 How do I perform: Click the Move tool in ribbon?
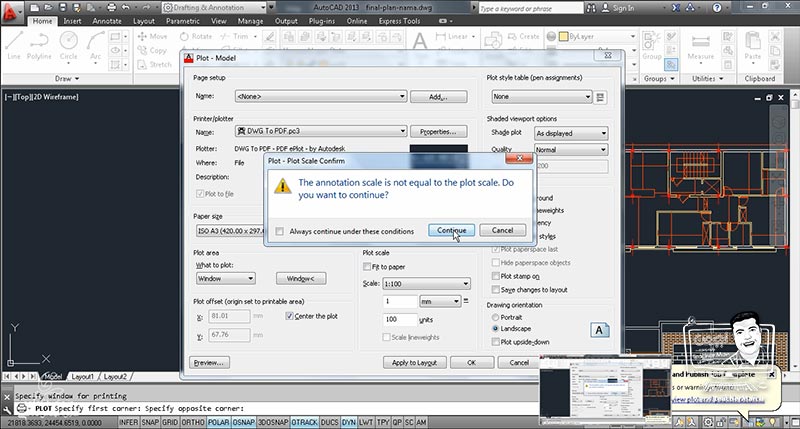click(152, 36)
